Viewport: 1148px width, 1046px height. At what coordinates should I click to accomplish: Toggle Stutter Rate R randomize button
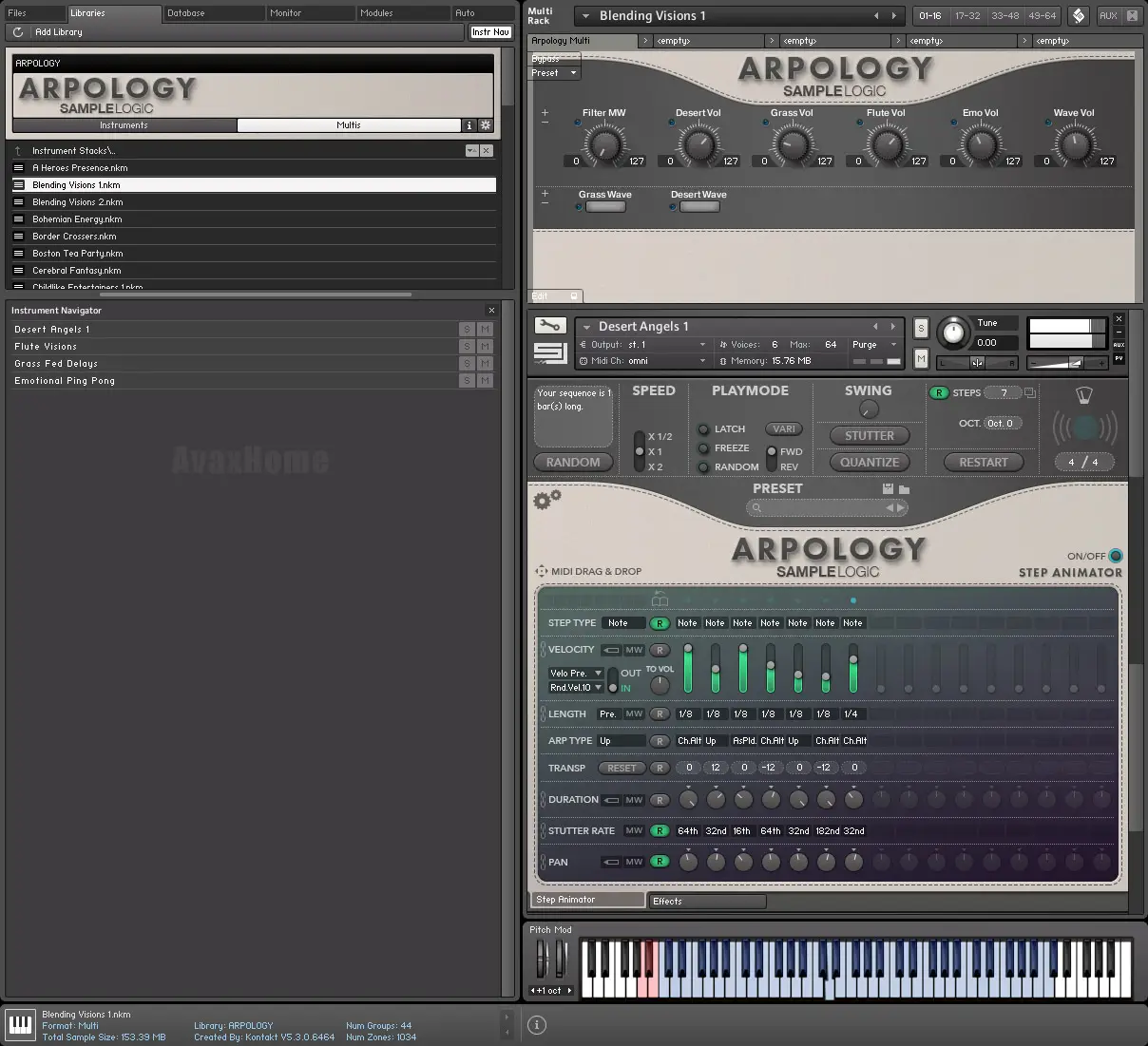tap(660, 830)
